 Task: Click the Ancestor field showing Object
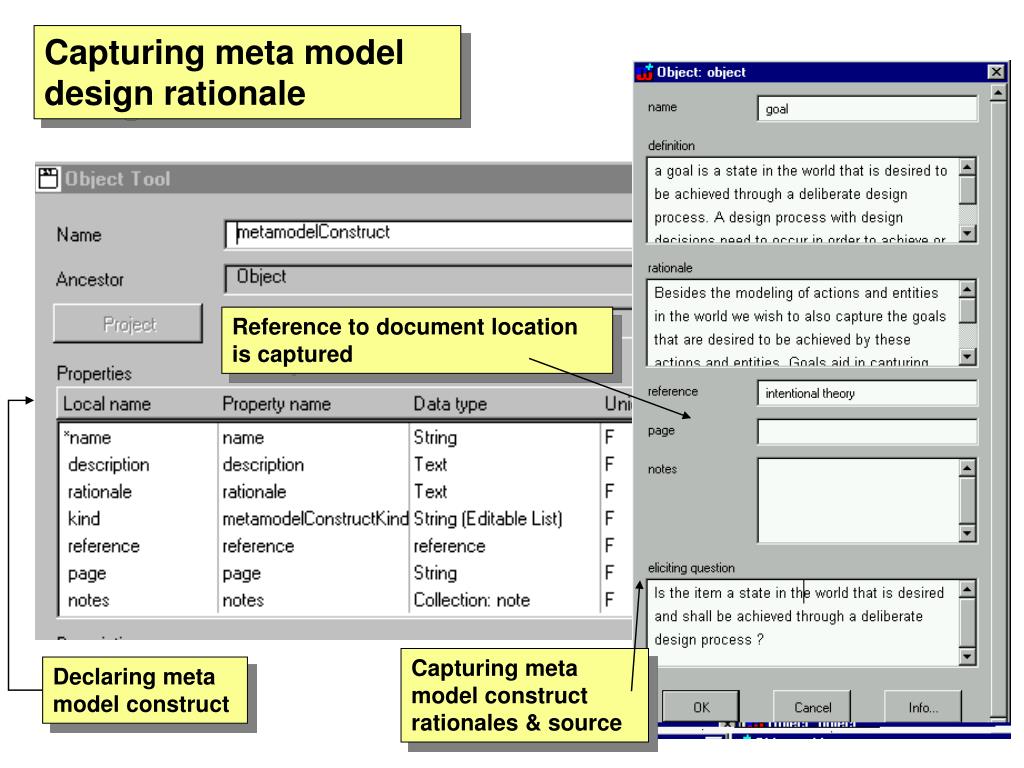[429, 279]
